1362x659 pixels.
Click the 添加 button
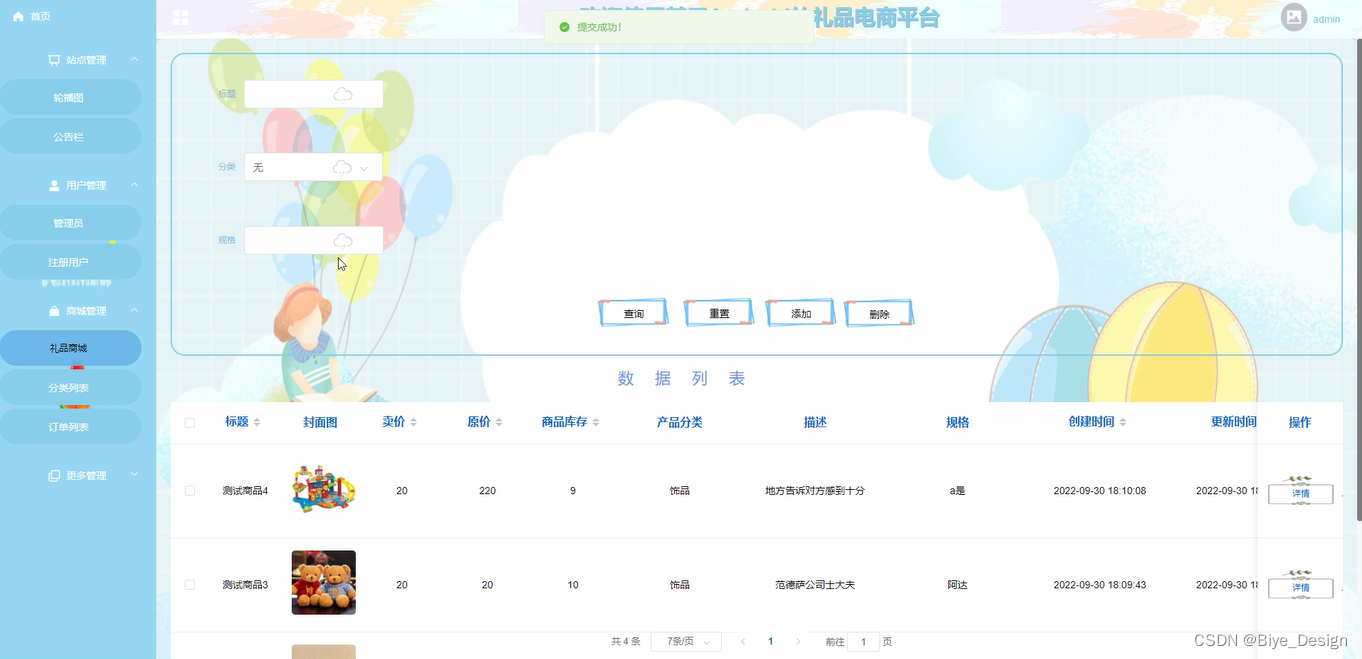point(800,313)
